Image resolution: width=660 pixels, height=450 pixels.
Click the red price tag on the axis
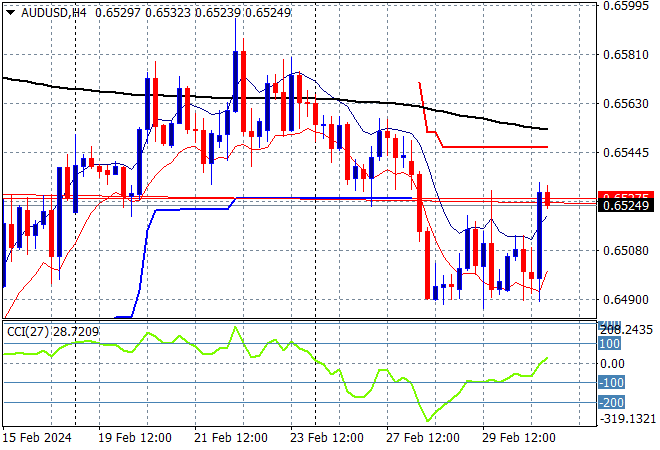626,196
